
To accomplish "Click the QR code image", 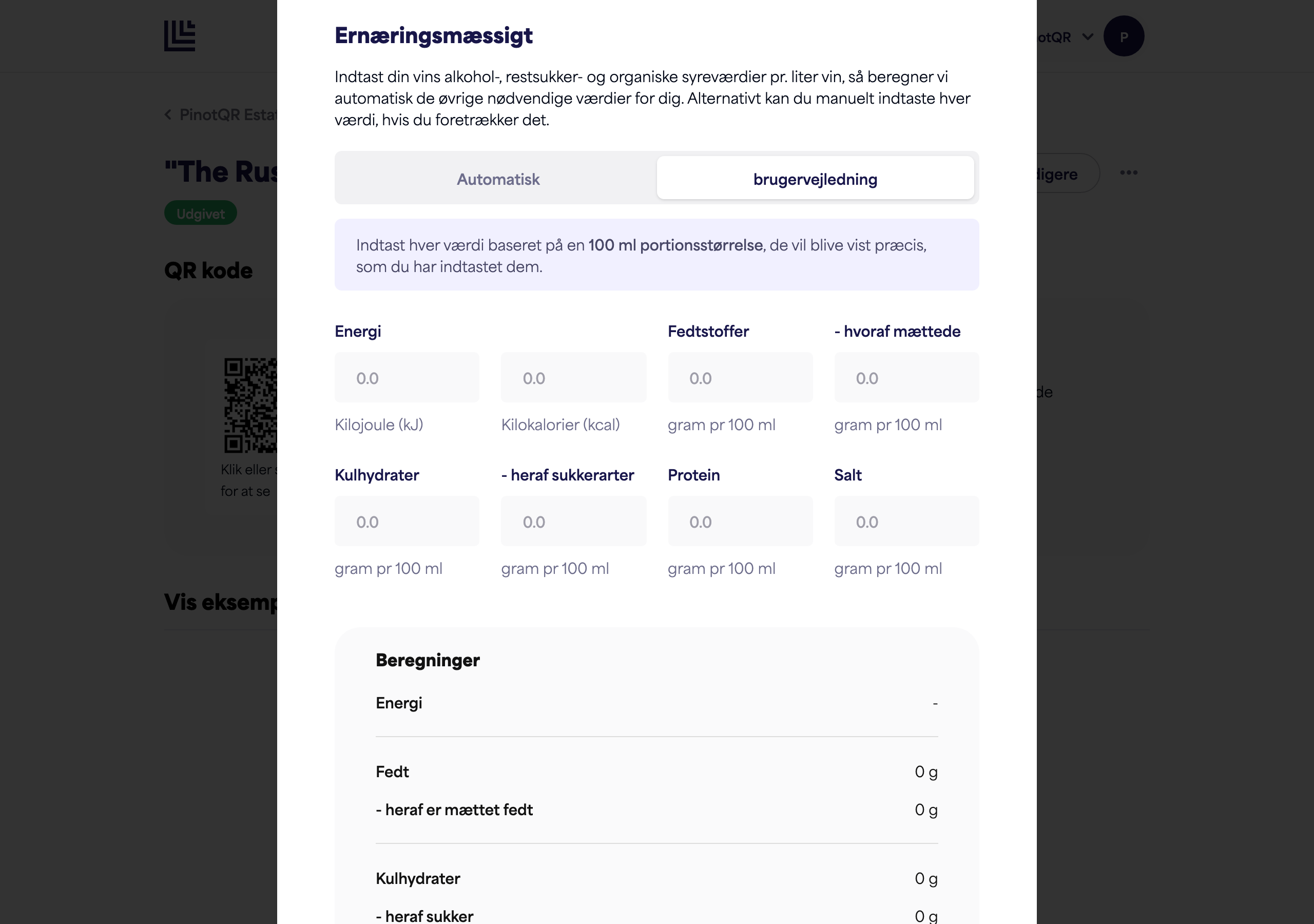I will 250,406.
